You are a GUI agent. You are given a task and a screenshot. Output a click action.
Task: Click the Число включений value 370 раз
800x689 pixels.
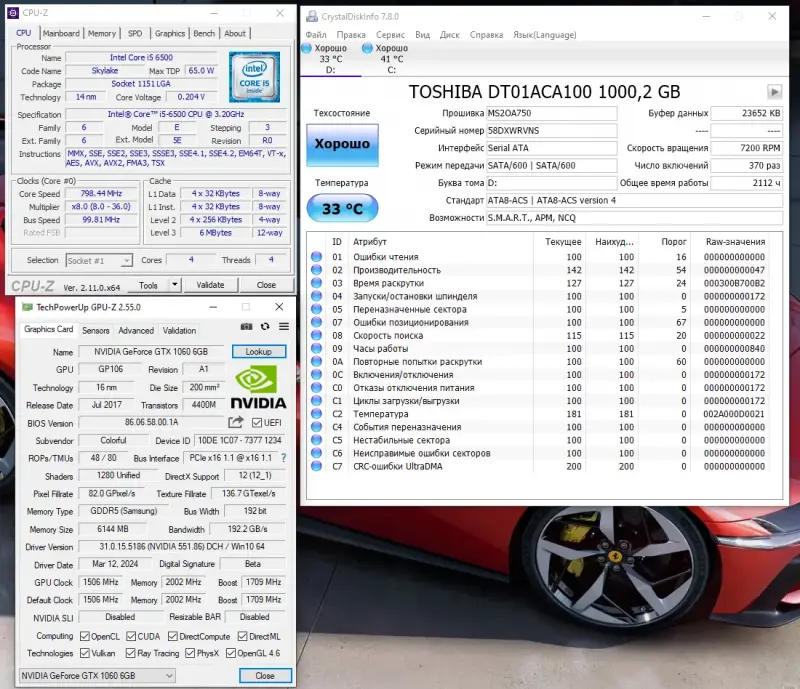point(746,165)
